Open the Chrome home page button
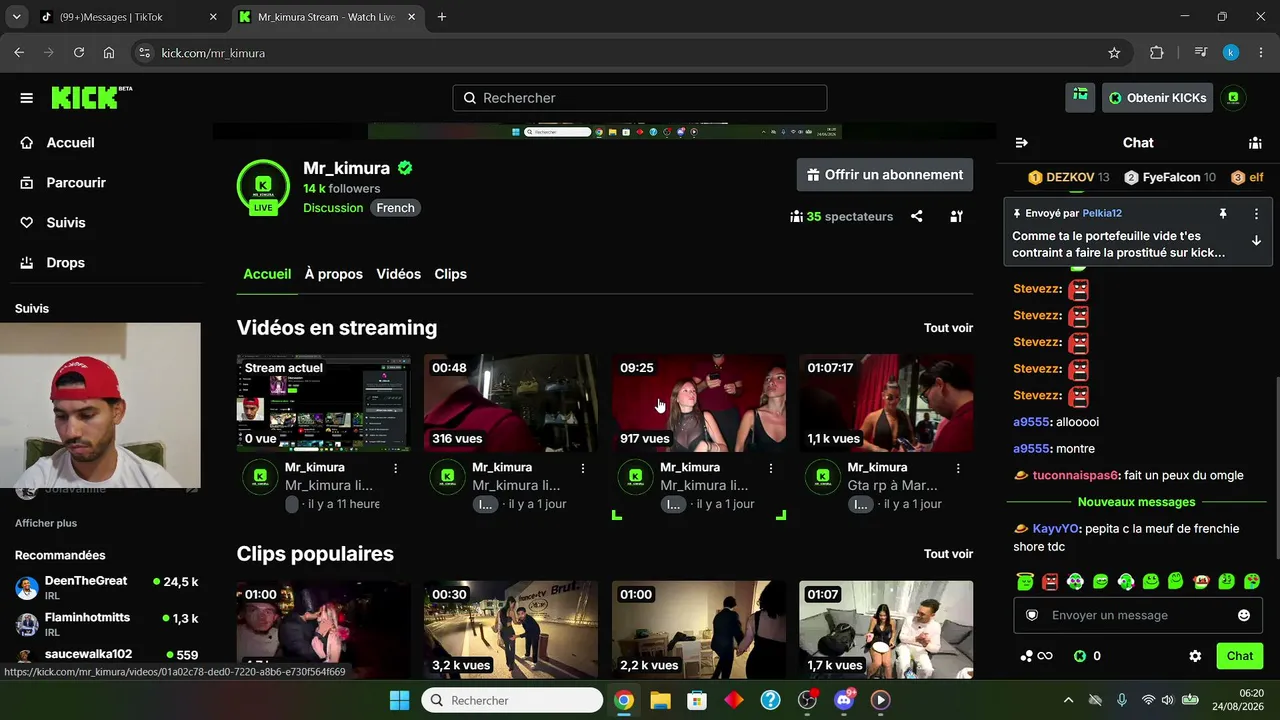The image size is (1280, 720). 109,53
